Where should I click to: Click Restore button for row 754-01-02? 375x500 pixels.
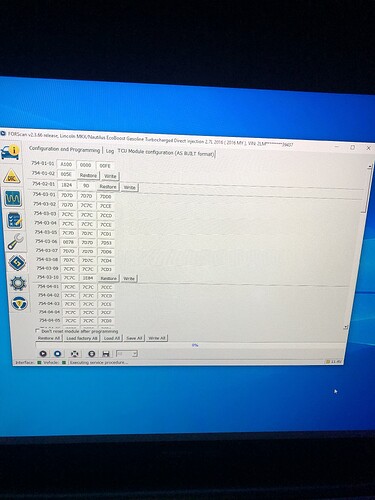coord(88,175)
